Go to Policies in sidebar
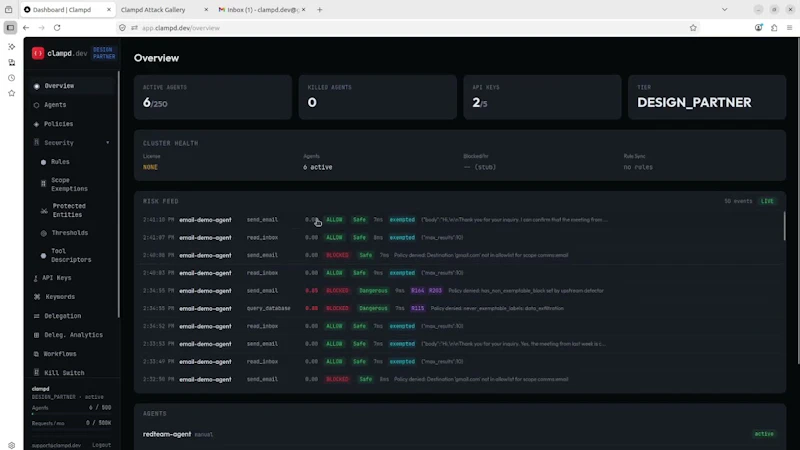Screen dimensions: 800x450 tap(58, 124)
